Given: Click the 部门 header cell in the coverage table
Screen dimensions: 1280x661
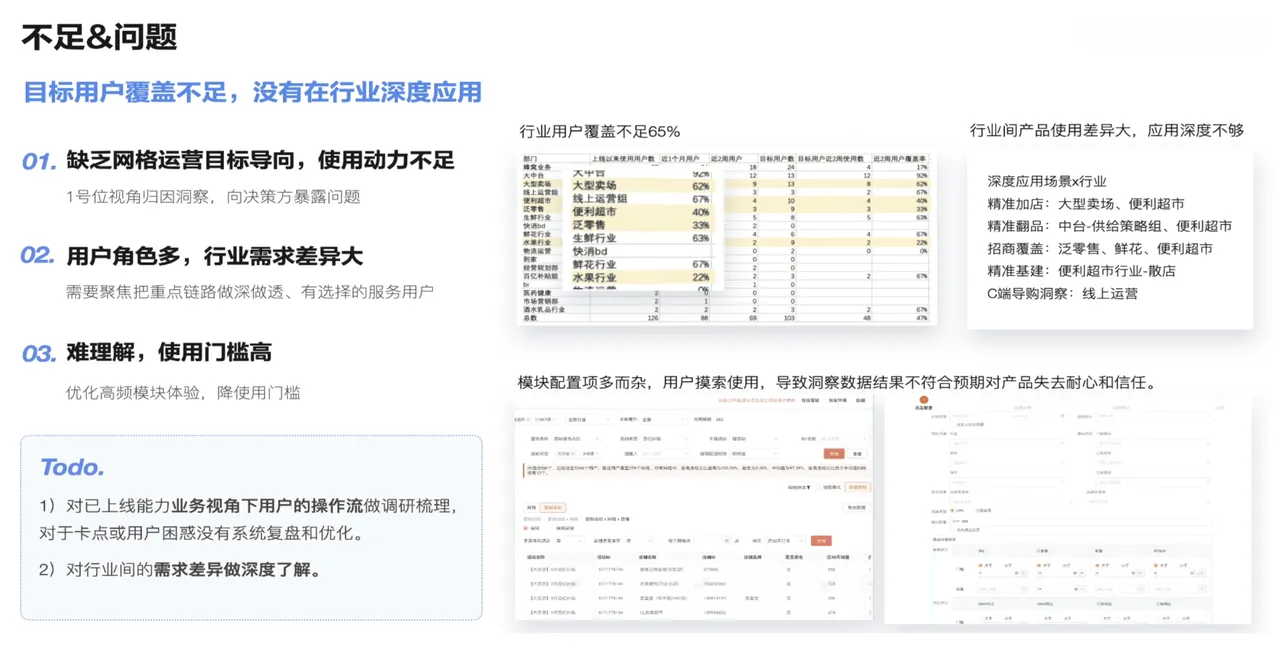Looking at the screenshot, I should pyautogui.click(x=532, y=158).
